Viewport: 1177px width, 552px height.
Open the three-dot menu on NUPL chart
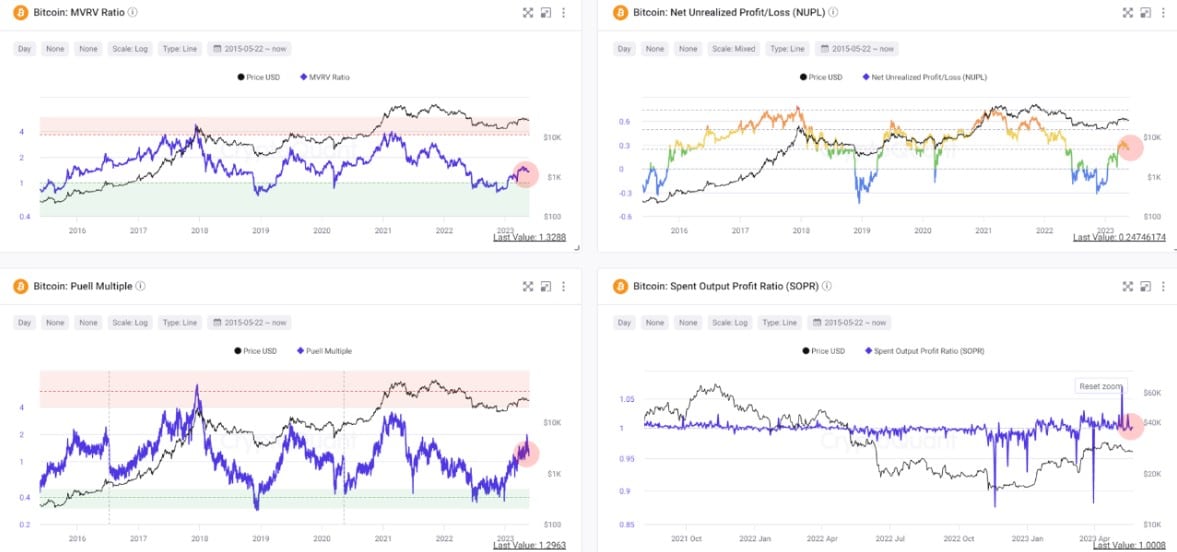click(1162, 13)
